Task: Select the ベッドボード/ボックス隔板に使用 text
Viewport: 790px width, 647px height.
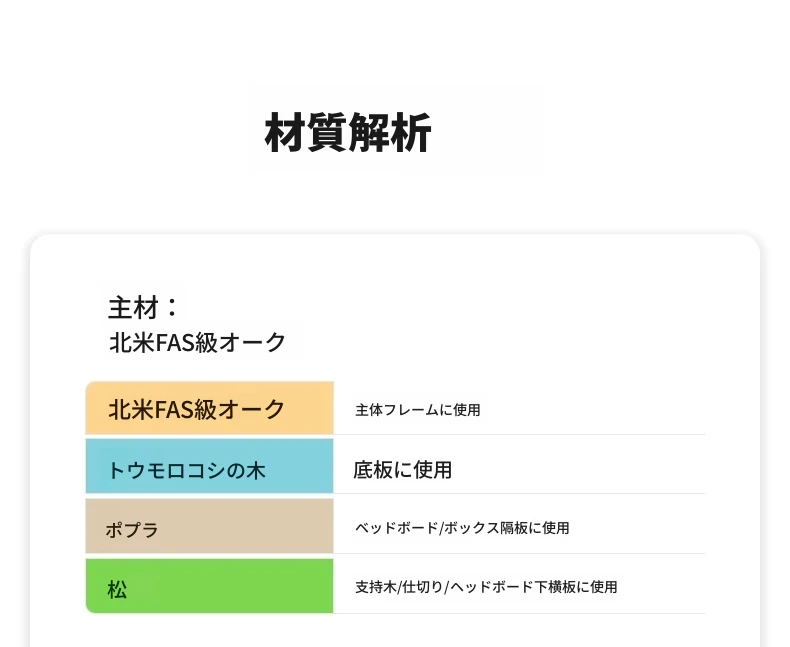Action: [462, 528]
